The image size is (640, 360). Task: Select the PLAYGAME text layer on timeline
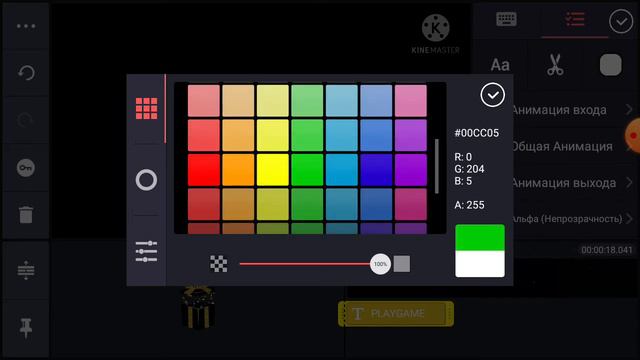point(396,313)
